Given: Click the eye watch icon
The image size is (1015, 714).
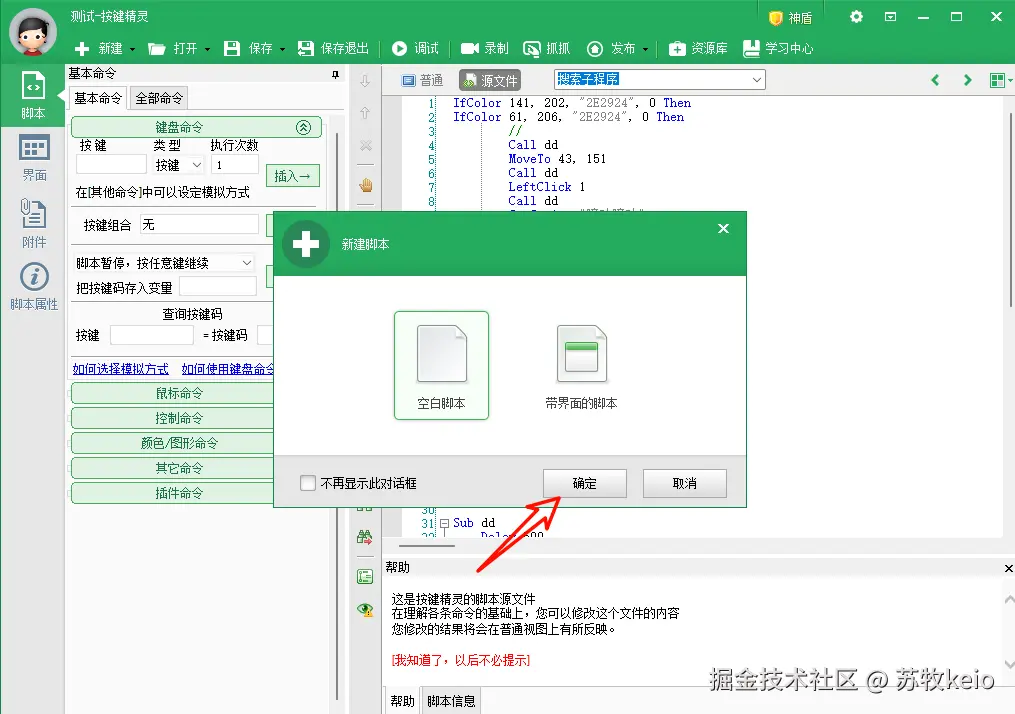Looking at the screenshot, I should pos(365,610).
